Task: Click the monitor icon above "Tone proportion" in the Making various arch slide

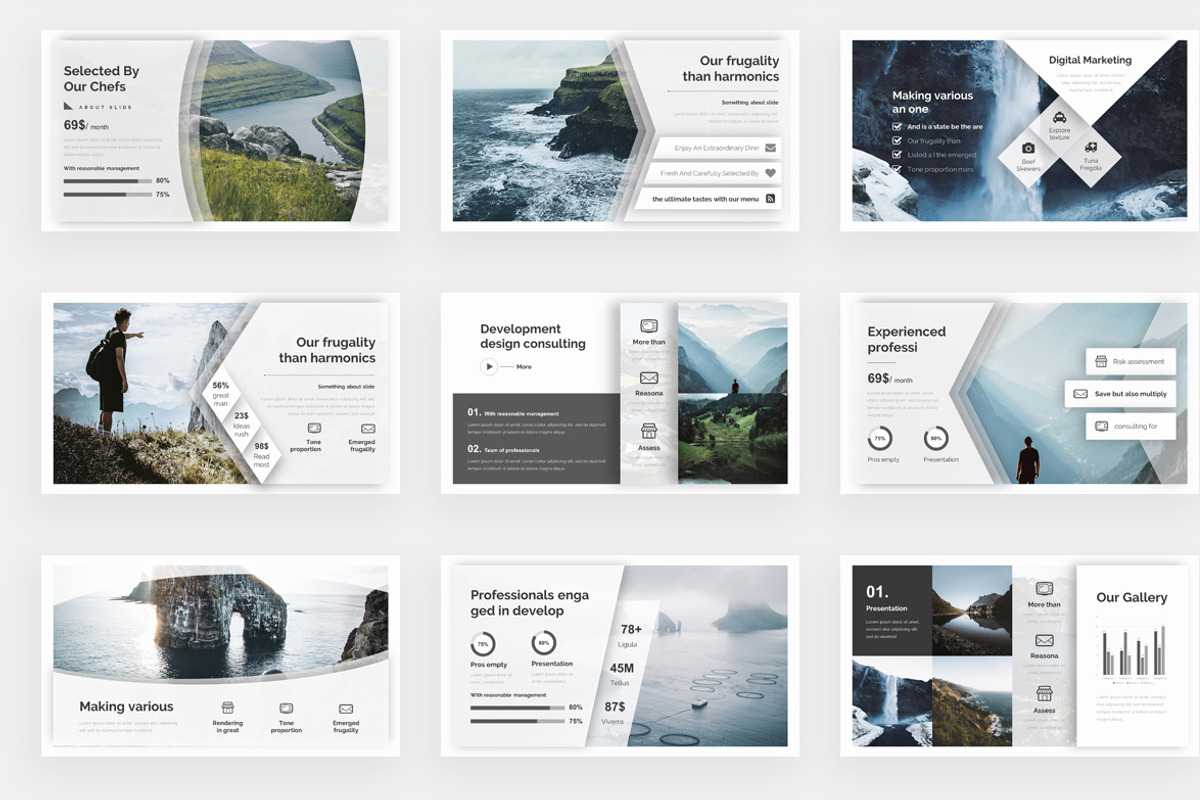Action: [x=286, y=708]
